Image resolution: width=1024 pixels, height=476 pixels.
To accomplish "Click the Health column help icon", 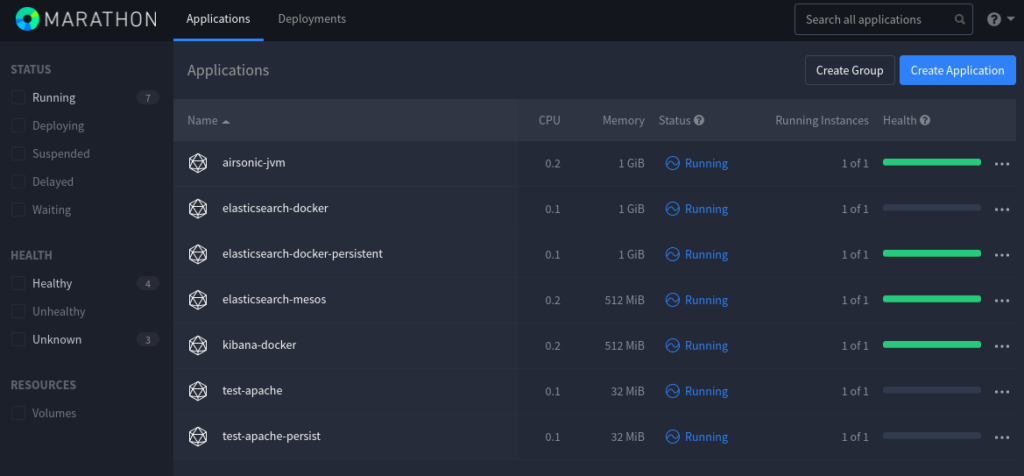I will click(925, 121).
